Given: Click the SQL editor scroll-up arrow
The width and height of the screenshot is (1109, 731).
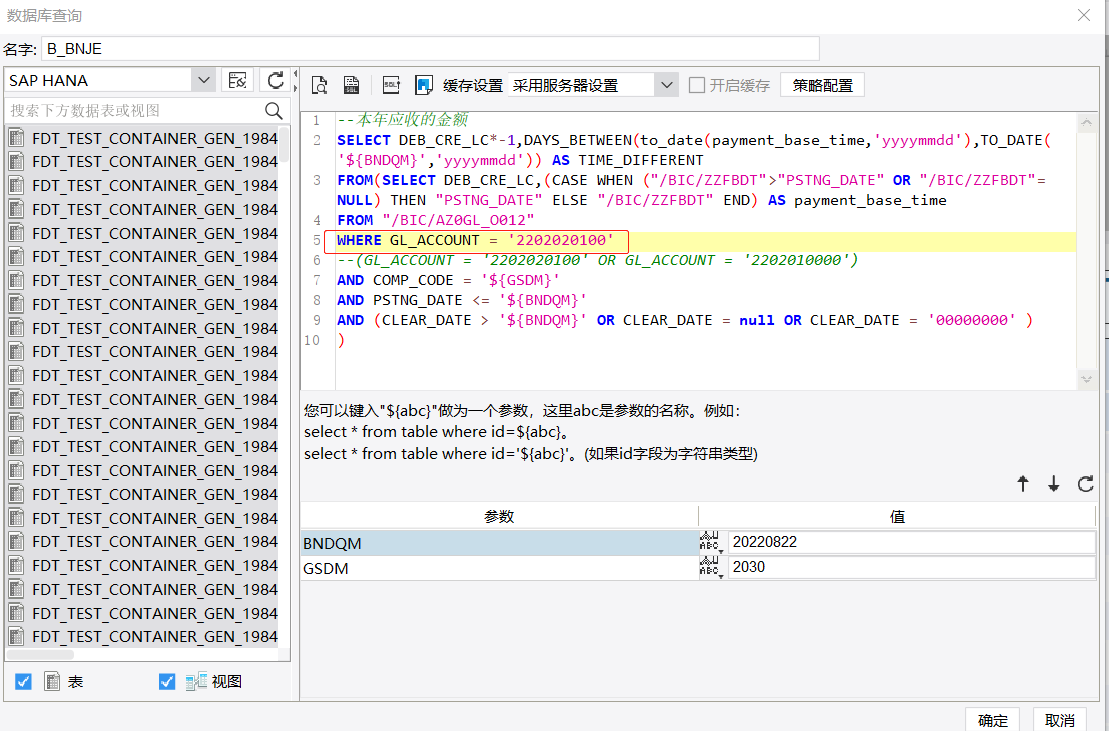Looking at the screenshot, I should pyautogui.click(x=1086, y=124).
